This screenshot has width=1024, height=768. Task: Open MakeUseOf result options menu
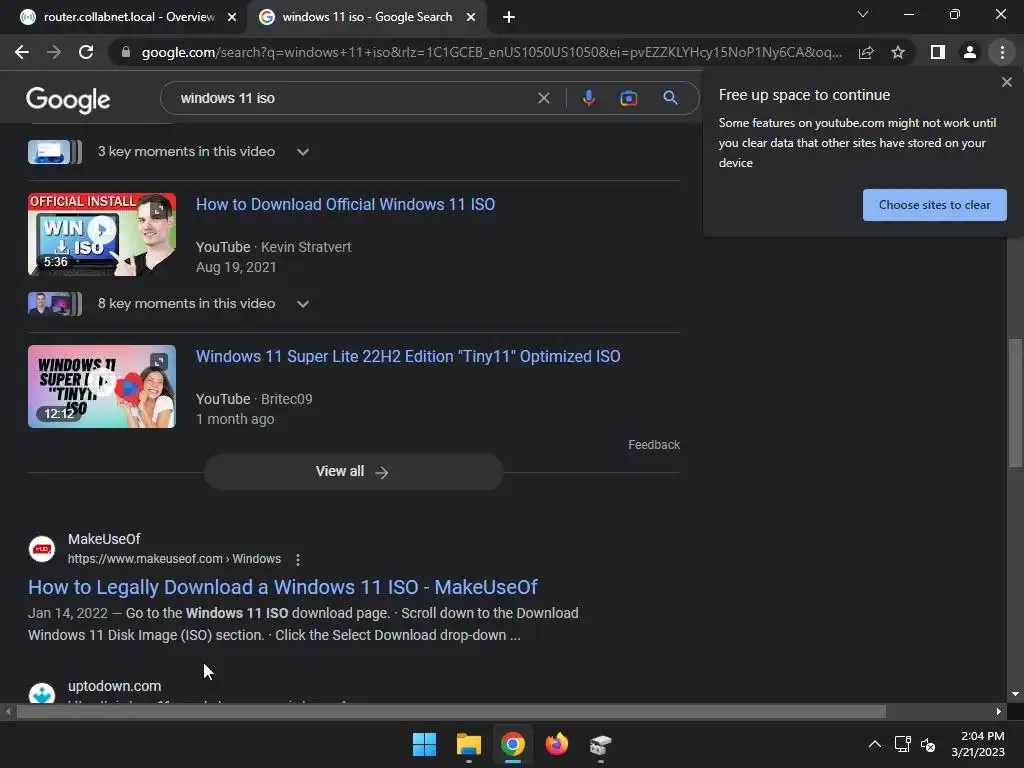click(298, 560)
